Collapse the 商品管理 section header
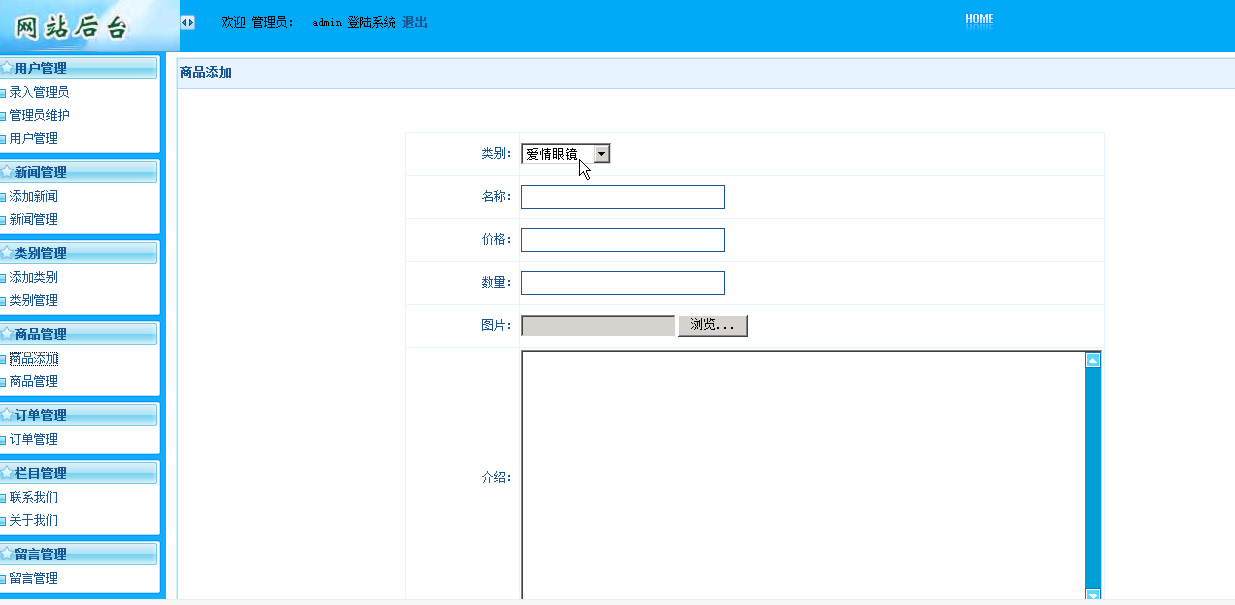1235x605 pixels. 79,334
